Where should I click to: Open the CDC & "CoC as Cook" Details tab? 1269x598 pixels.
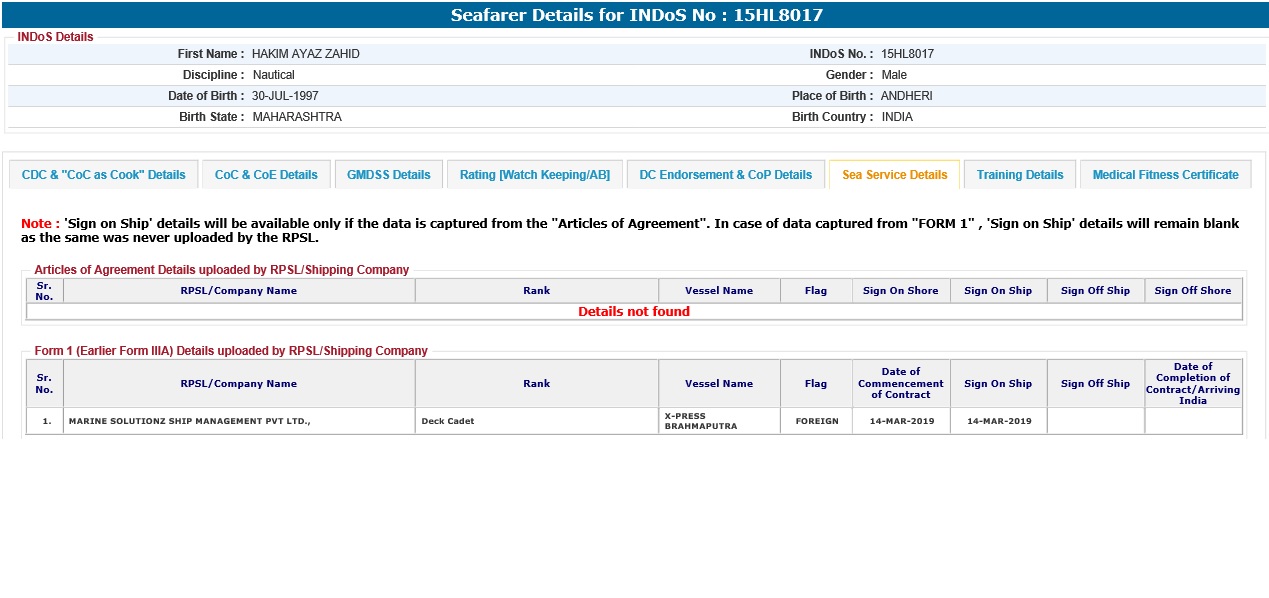(104, 175)
